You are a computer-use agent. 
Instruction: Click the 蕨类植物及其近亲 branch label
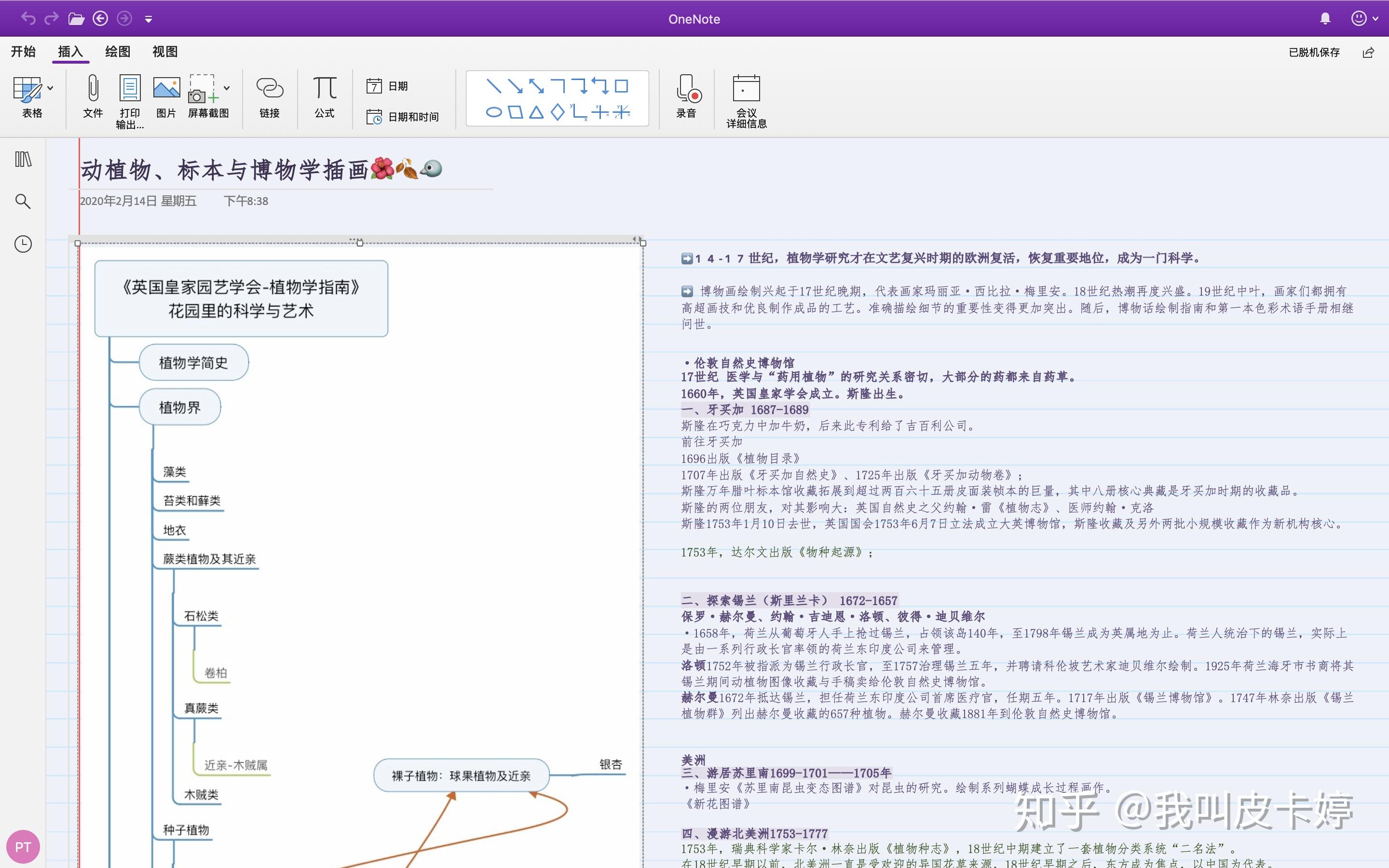tap(209, 558)
